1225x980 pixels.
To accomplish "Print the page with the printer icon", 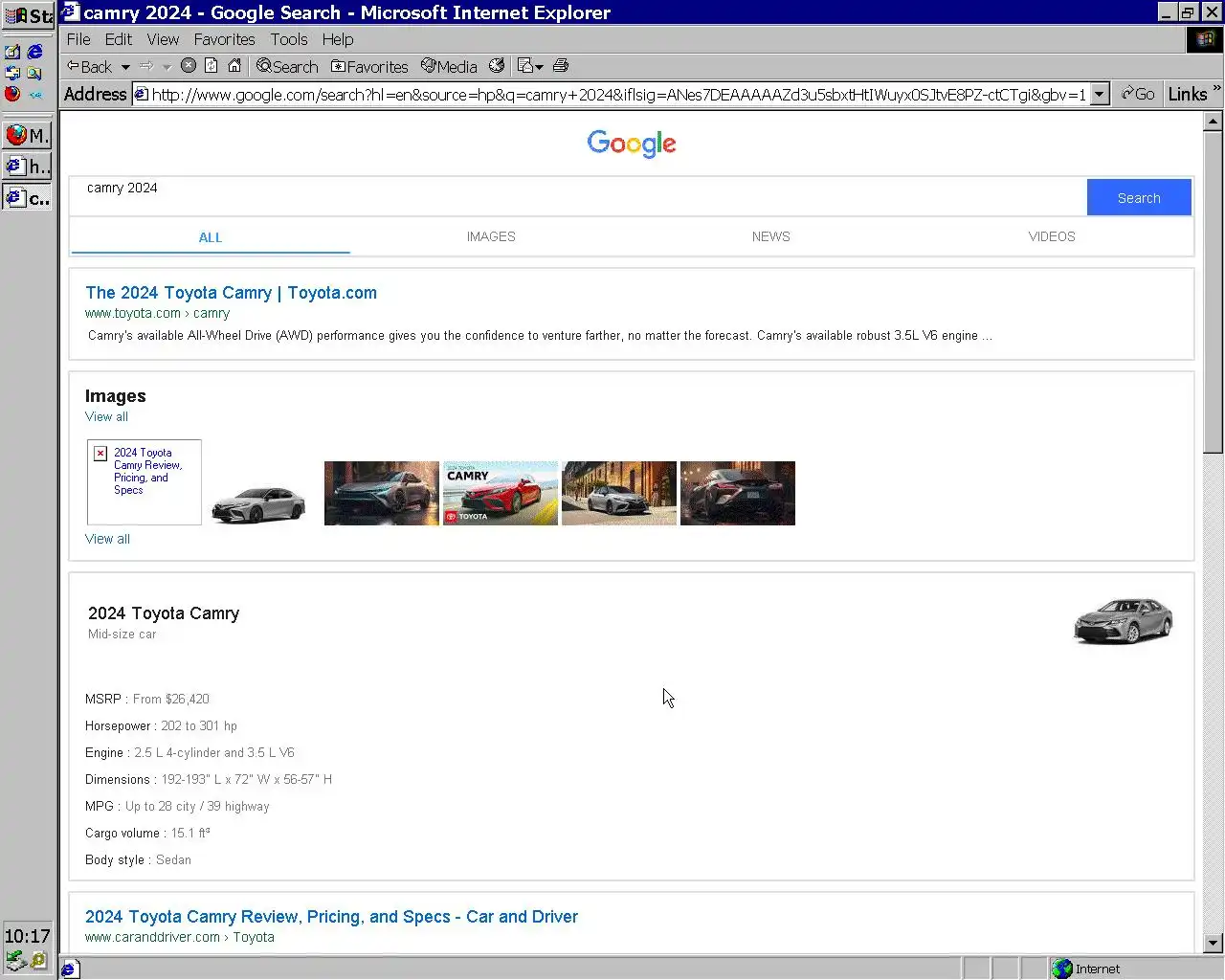I will pyautogui.click(x=561, y=65).
